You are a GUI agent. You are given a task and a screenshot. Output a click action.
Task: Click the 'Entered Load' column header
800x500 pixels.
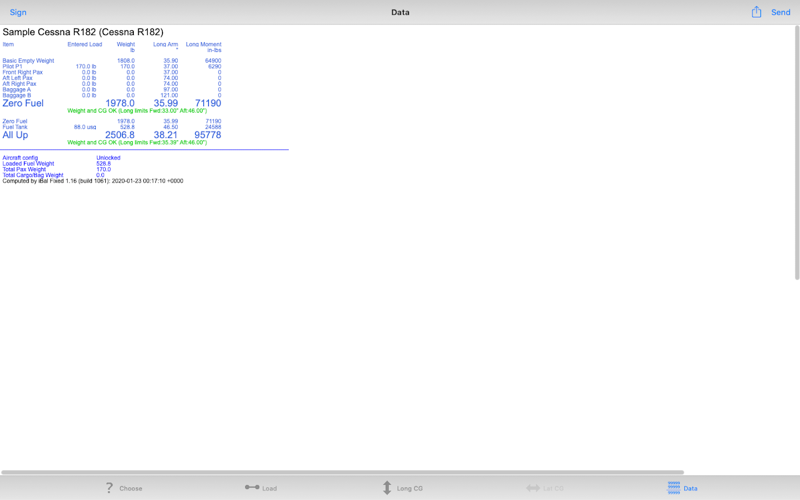(x=85, y=44)
